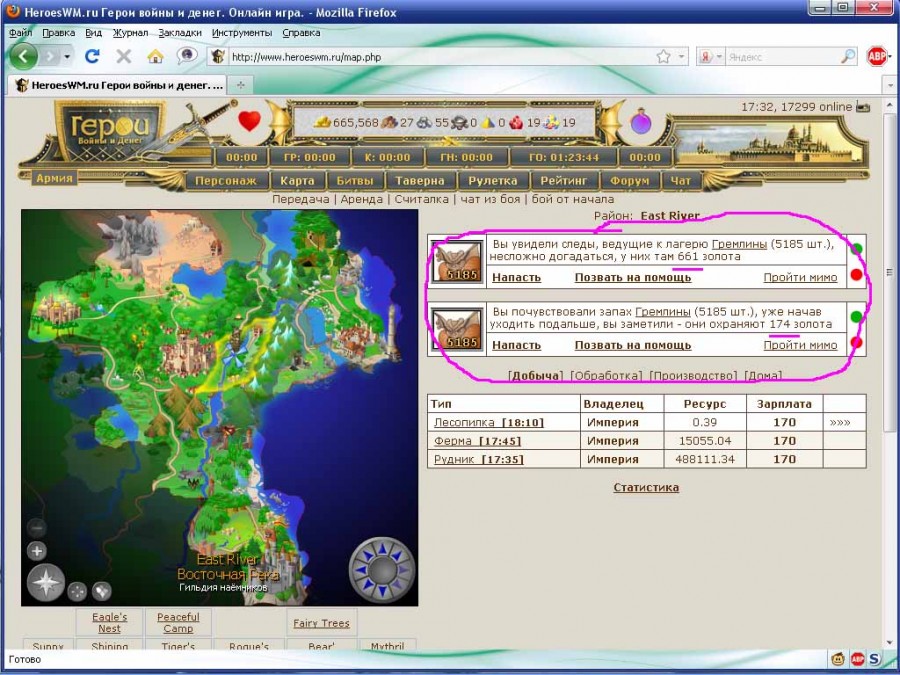900x675 pixels.
Task: Click the ABP icon in status bar
Action: pos(858,659)
